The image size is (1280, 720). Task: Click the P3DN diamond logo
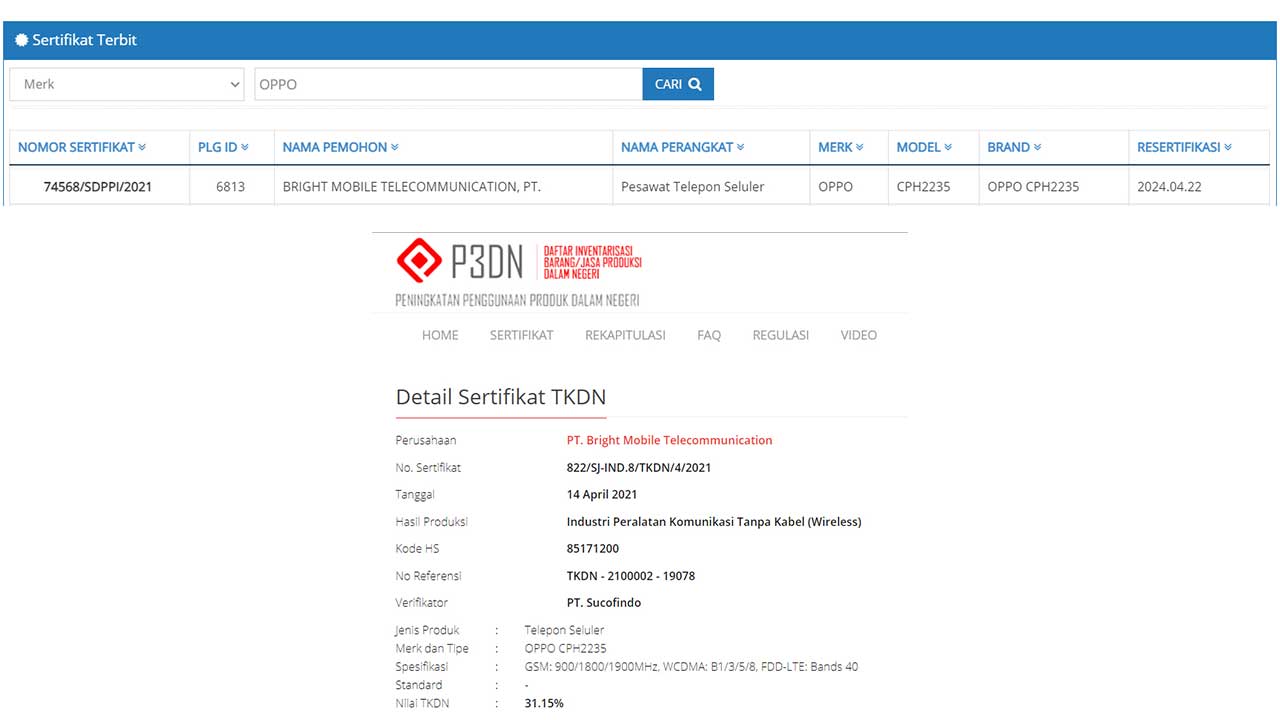(x=419, y=261)
